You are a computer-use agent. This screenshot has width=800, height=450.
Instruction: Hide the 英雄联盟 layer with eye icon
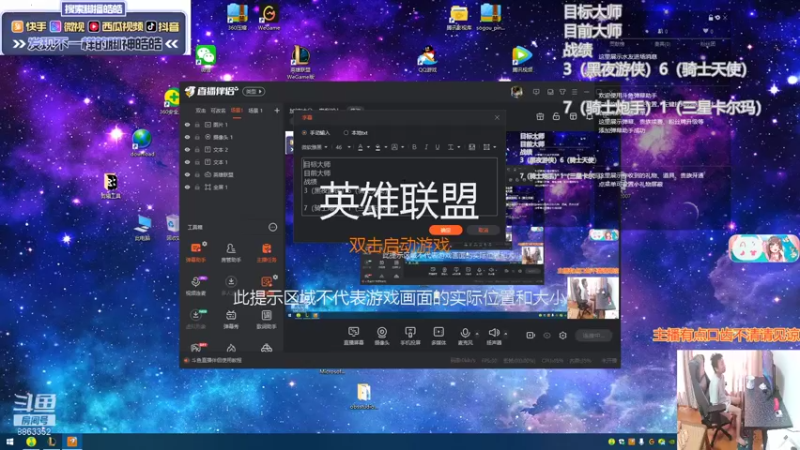187,174
